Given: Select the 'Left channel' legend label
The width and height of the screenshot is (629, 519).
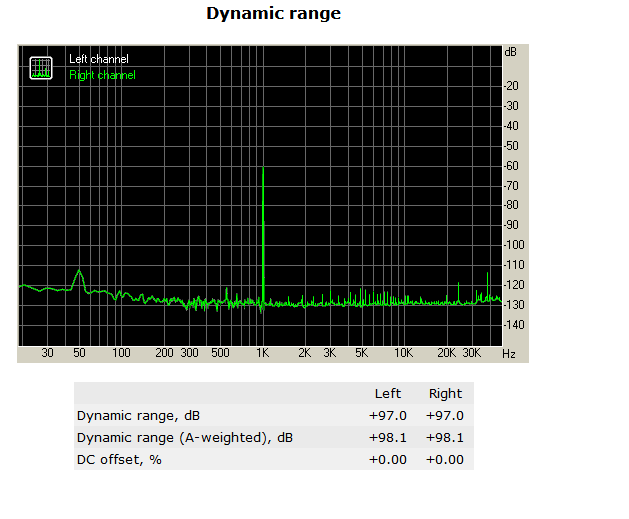Looking at the screenshot, I should tap(99, 59).
